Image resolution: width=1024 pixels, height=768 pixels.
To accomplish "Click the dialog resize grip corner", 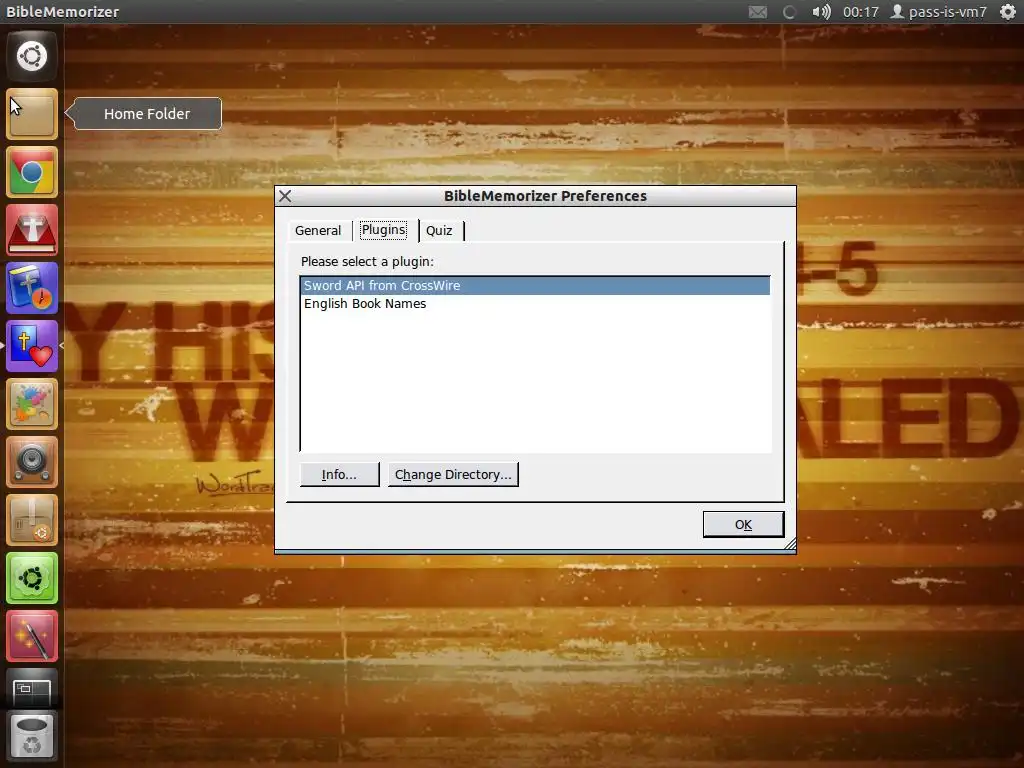I will tap(790, 543).
